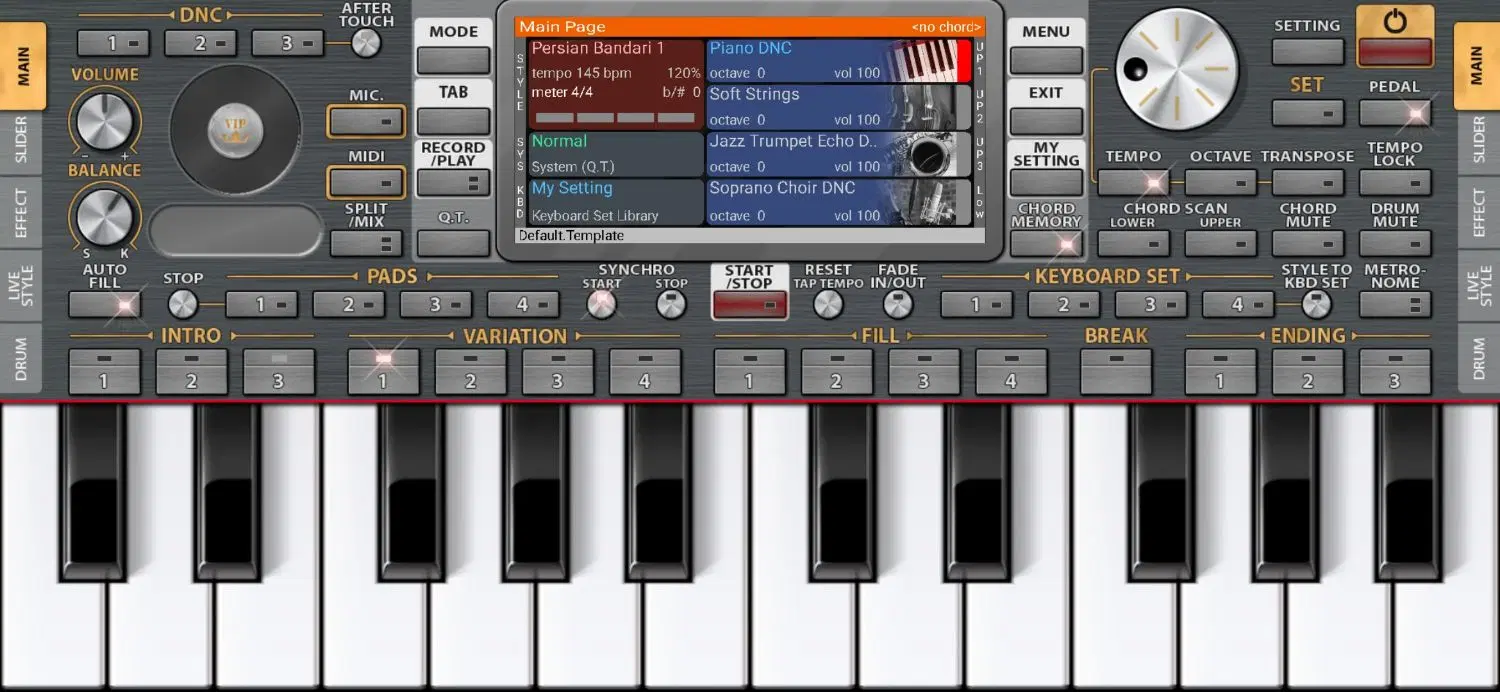Image resolution: width=1500 pixels, height=692 pixels.
Task: Toggle the Chord Memory button
Action: (x=1046, y=243)
